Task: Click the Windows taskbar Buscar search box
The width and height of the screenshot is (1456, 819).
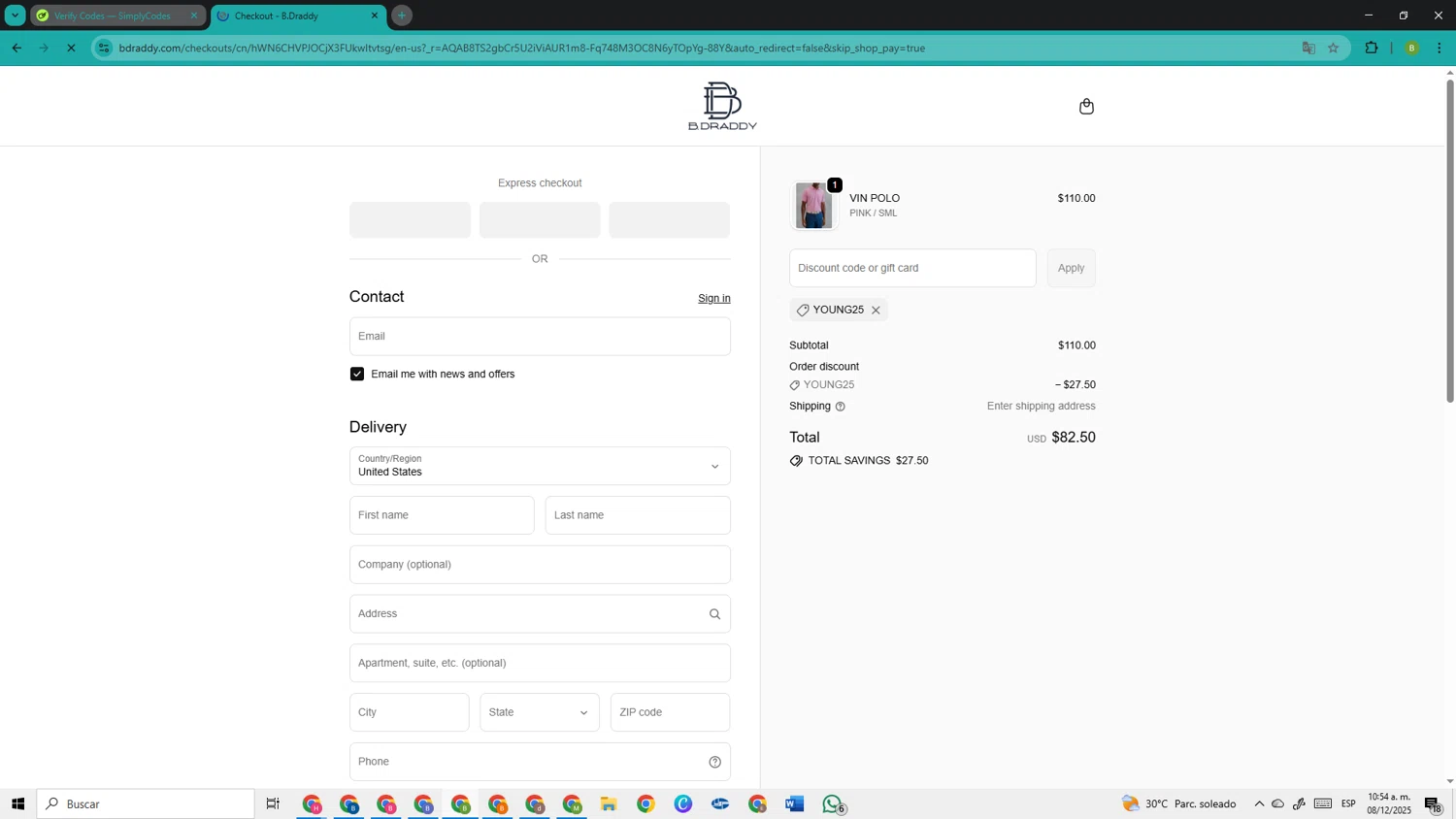Action: point(146,803)
